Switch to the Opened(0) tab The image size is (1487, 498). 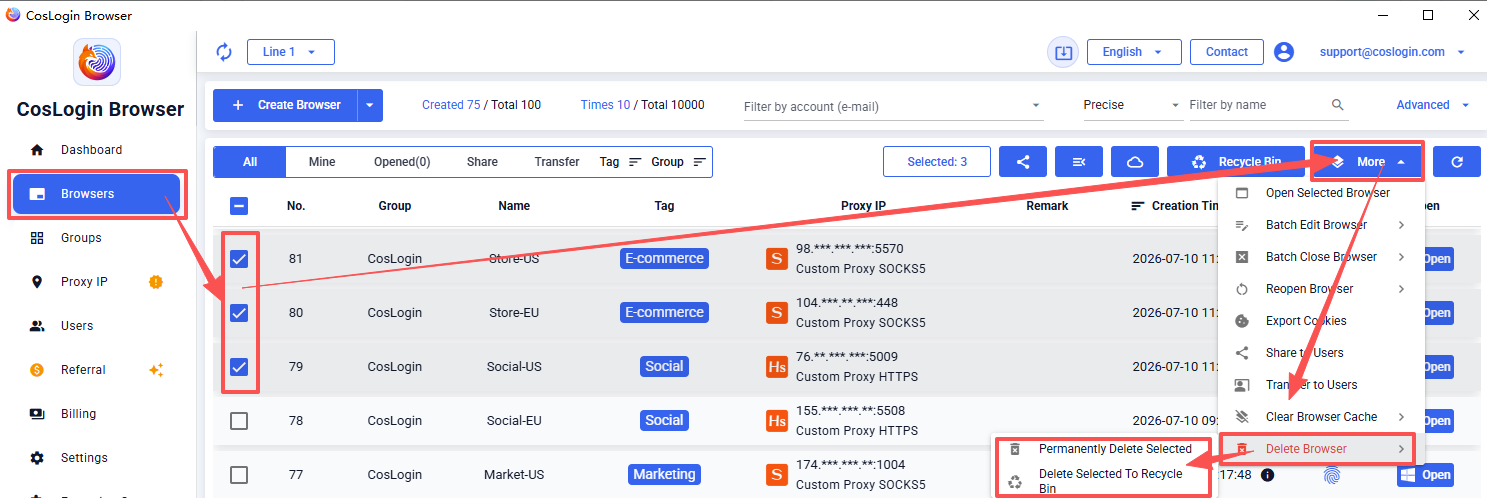point(402,162)
